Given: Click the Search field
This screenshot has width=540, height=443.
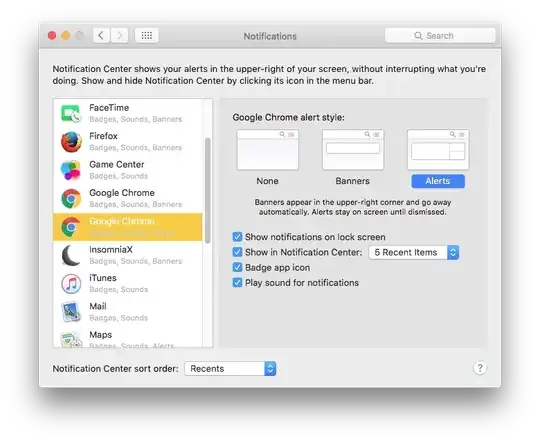Looking at the screenshot, I should [440, 35].
